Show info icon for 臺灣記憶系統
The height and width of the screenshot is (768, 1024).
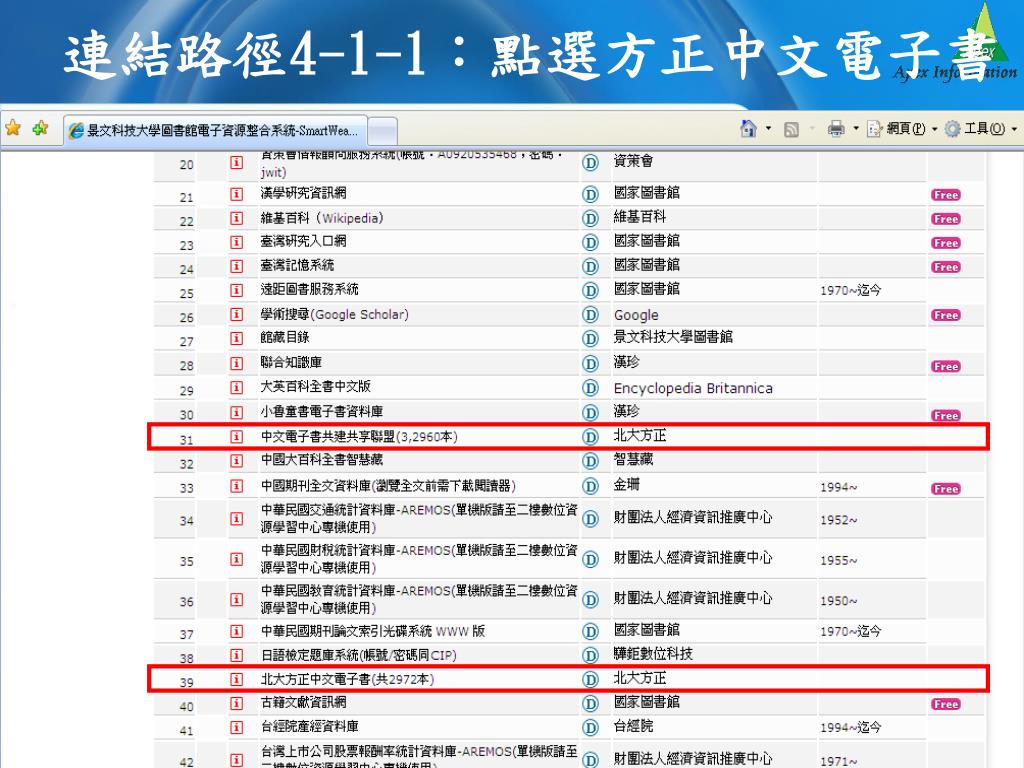(236, 266)
